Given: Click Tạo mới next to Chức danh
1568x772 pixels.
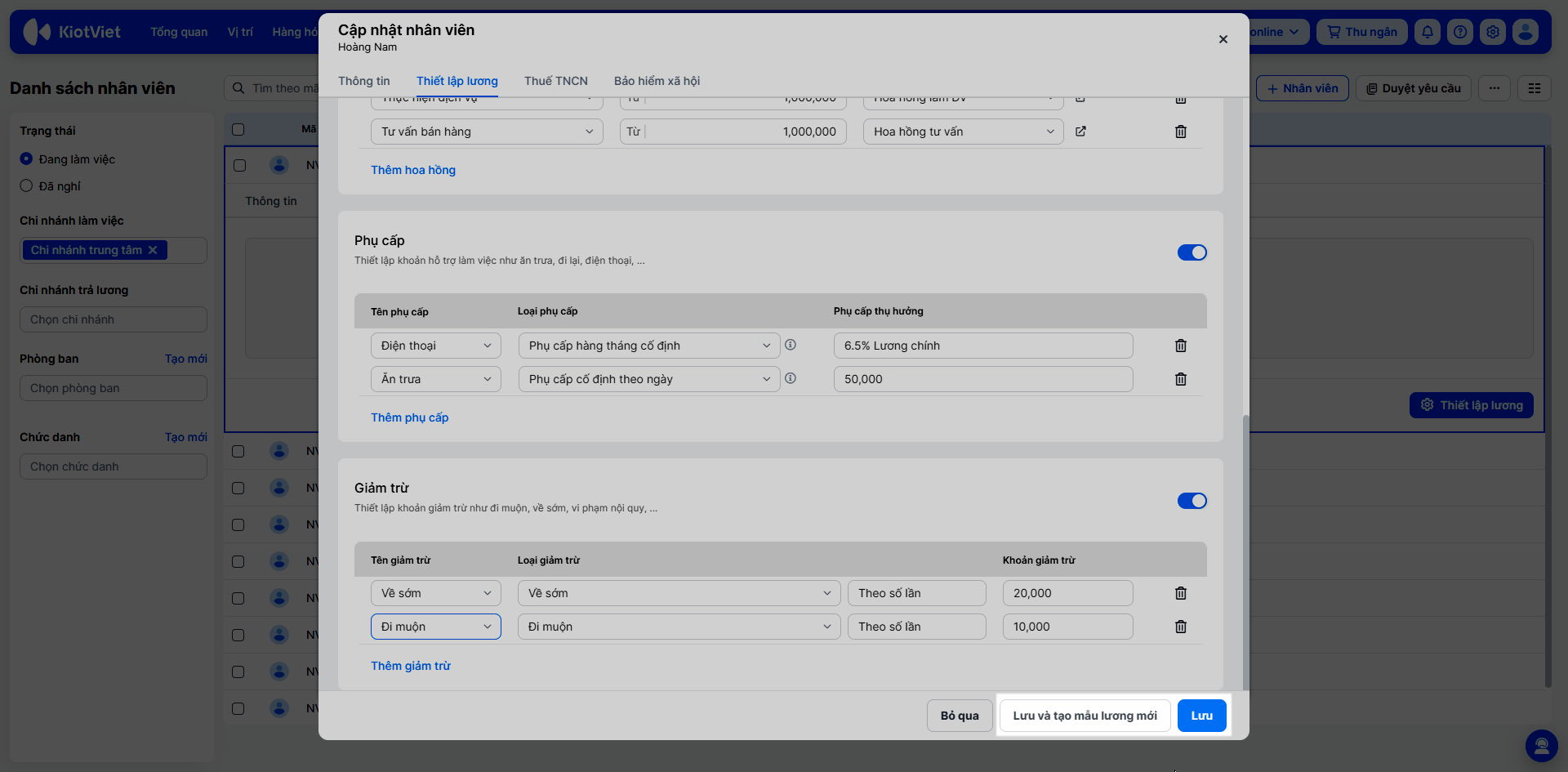Looking at the screenshot, I should pyautogui.click(x=186, y=437).
